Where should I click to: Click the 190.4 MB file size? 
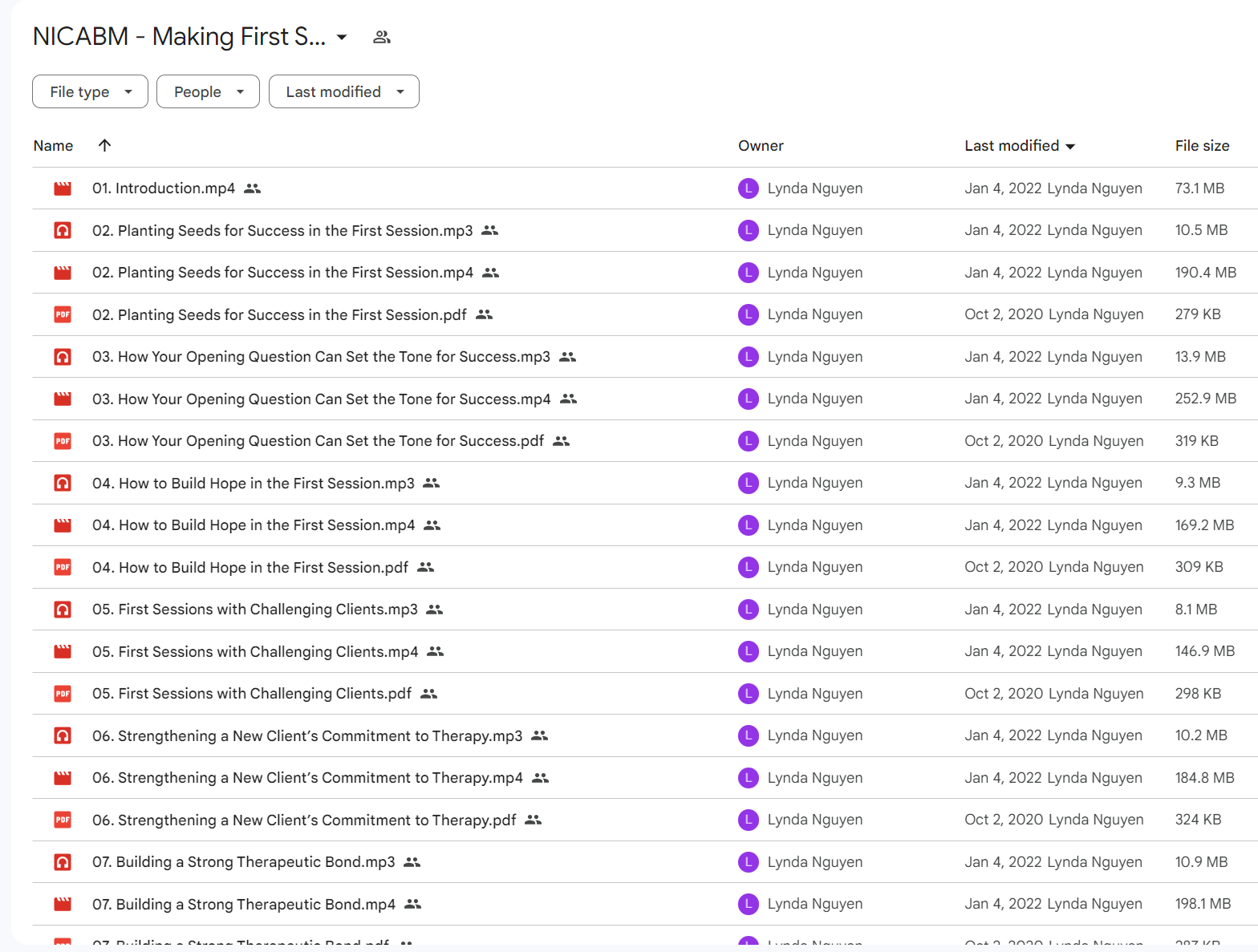(x=1206, y=273)
